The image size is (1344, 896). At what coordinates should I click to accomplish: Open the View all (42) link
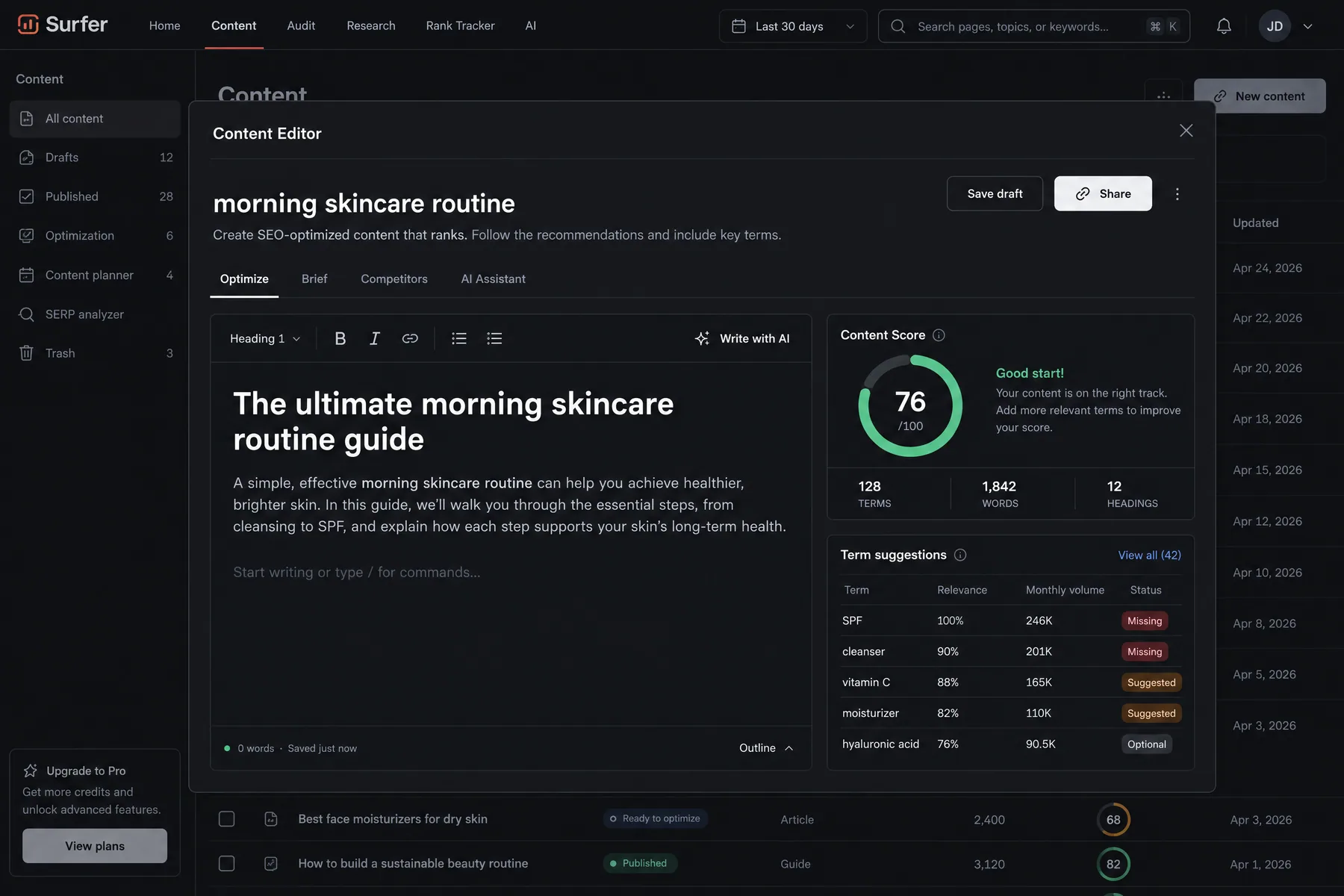tap(1149, 555)
